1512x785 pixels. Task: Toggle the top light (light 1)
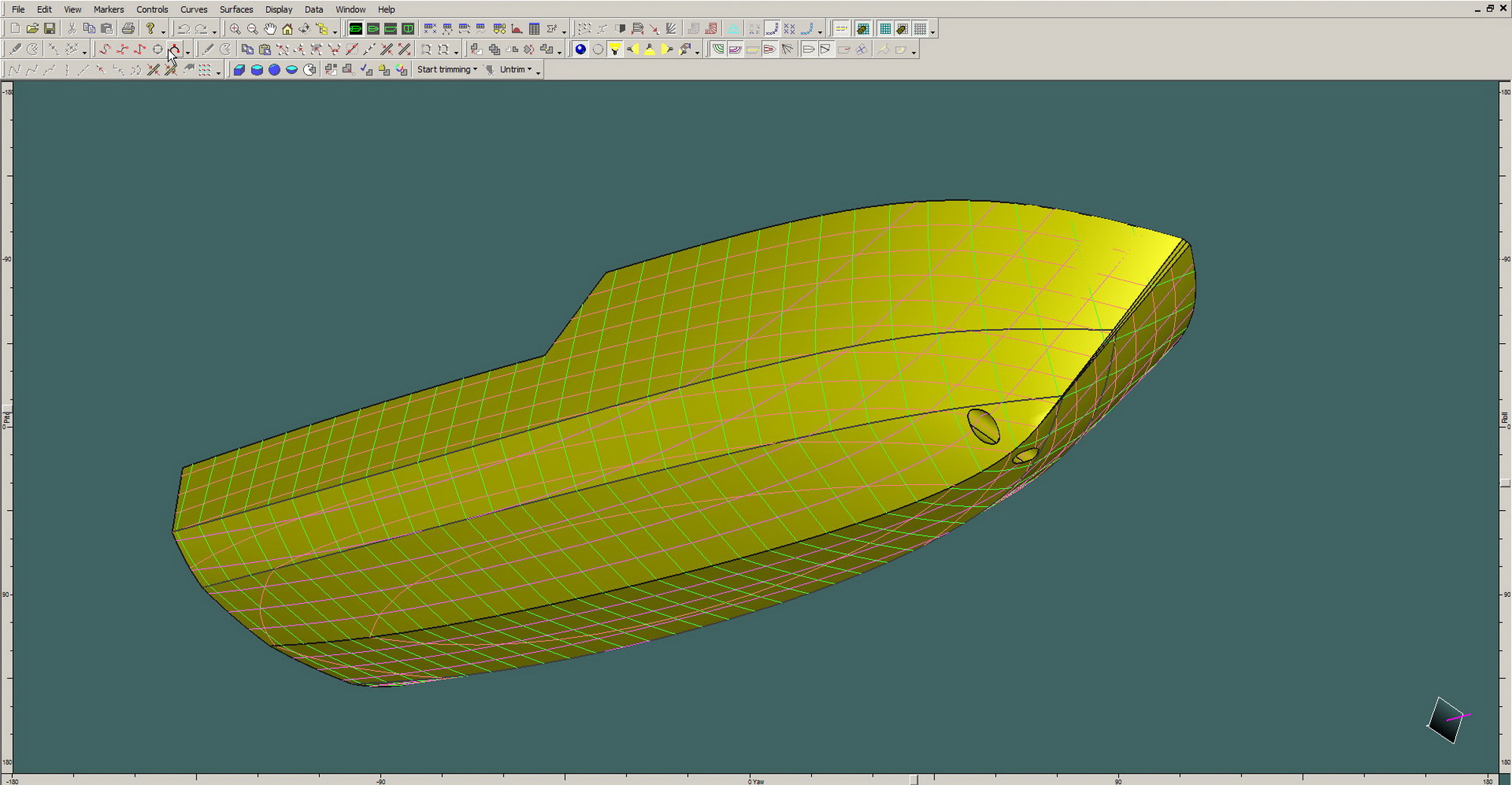point(615,49)
